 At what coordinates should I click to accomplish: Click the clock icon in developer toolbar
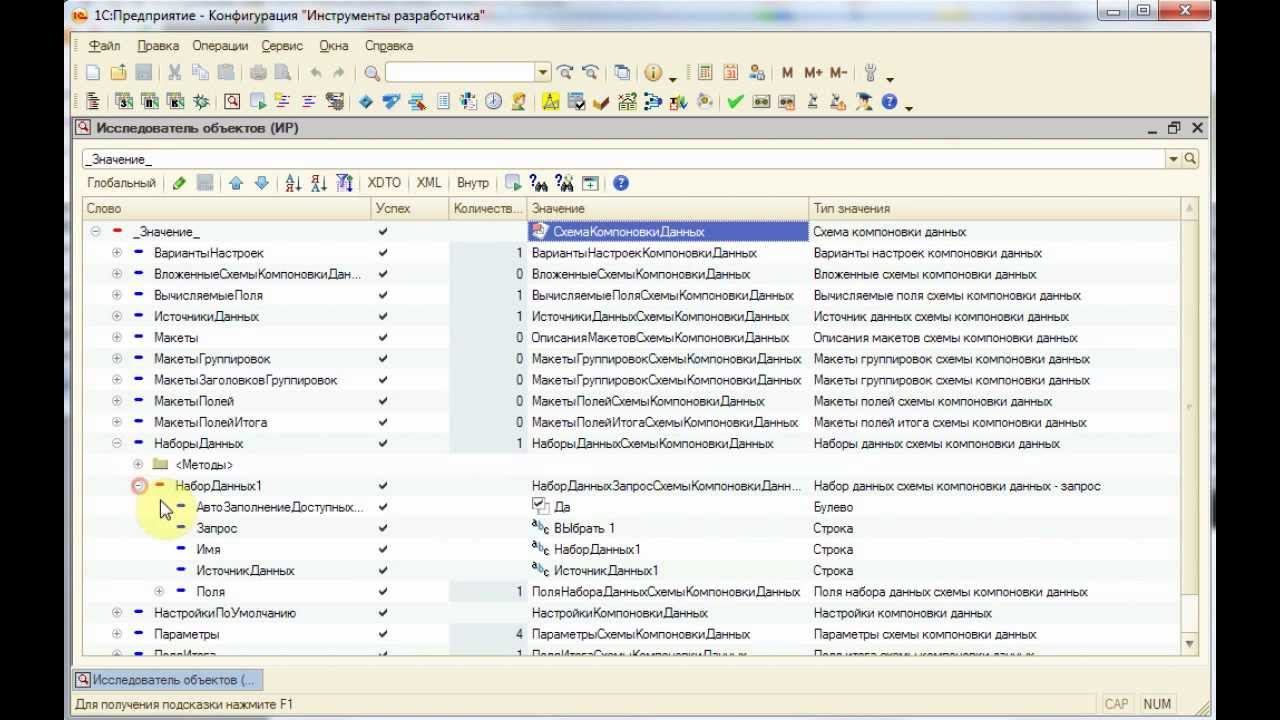(494, 101)
